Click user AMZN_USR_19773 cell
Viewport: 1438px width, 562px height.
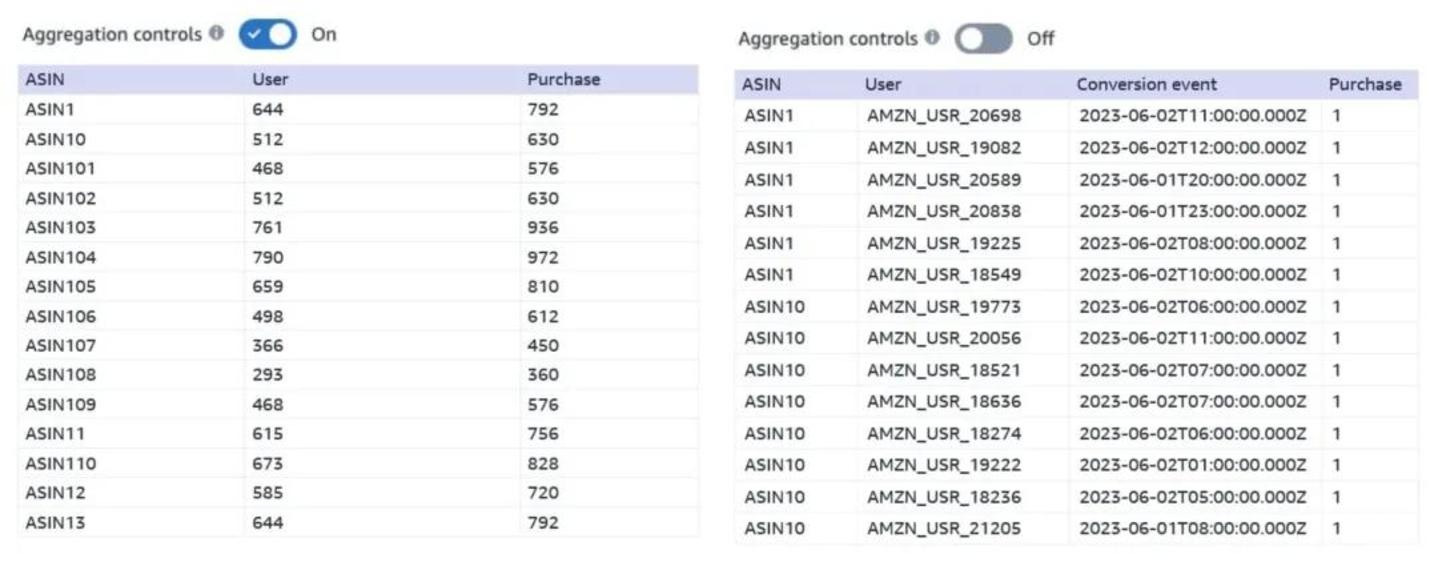[944, 306]
